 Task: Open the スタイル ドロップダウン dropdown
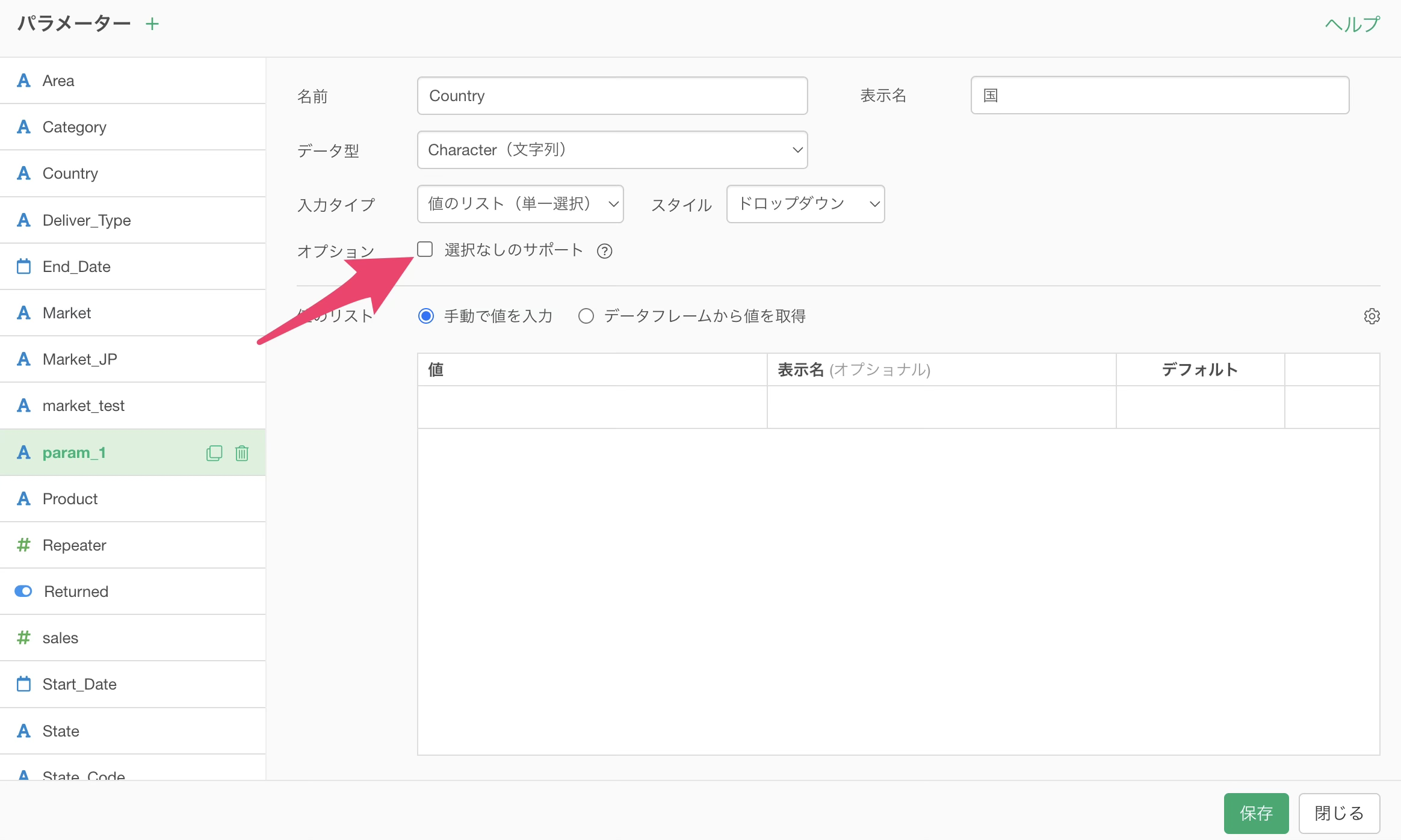pos(805,204)
